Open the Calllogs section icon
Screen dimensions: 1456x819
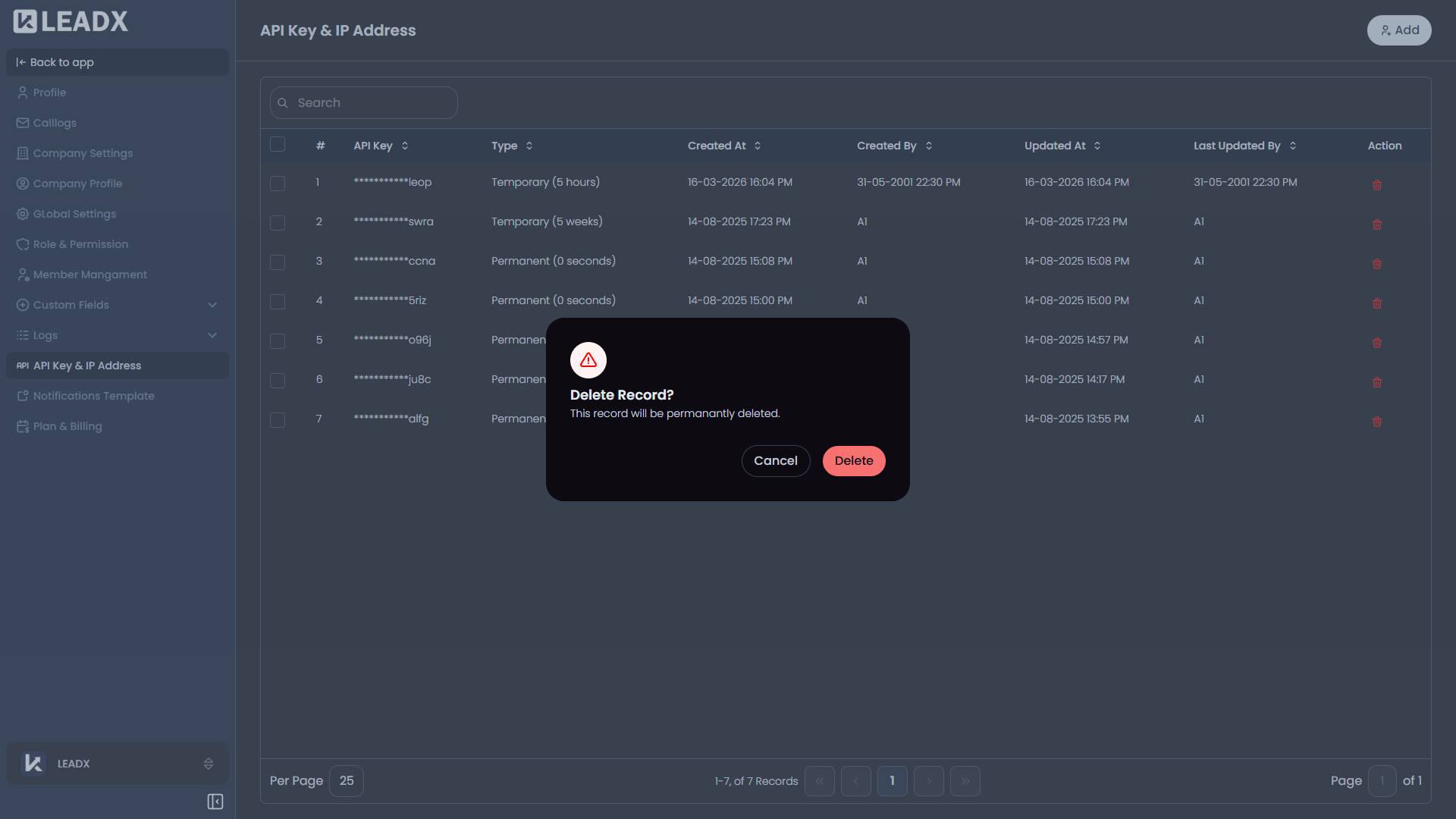click(23, 122)
